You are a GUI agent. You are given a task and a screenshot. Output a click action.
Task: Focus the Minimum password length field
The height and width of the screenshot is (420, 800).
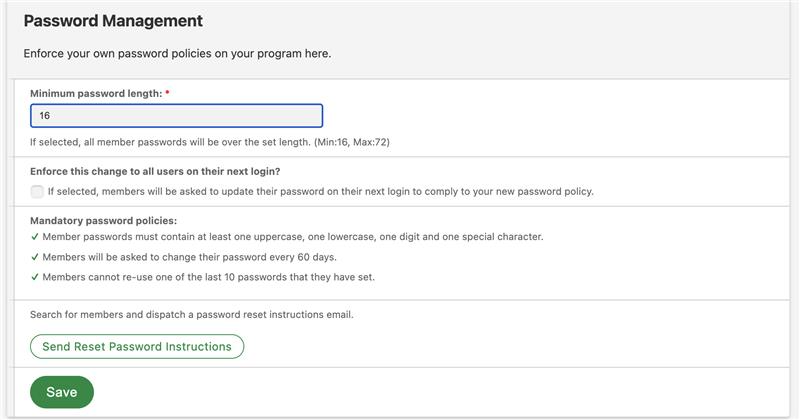(177, 116)
